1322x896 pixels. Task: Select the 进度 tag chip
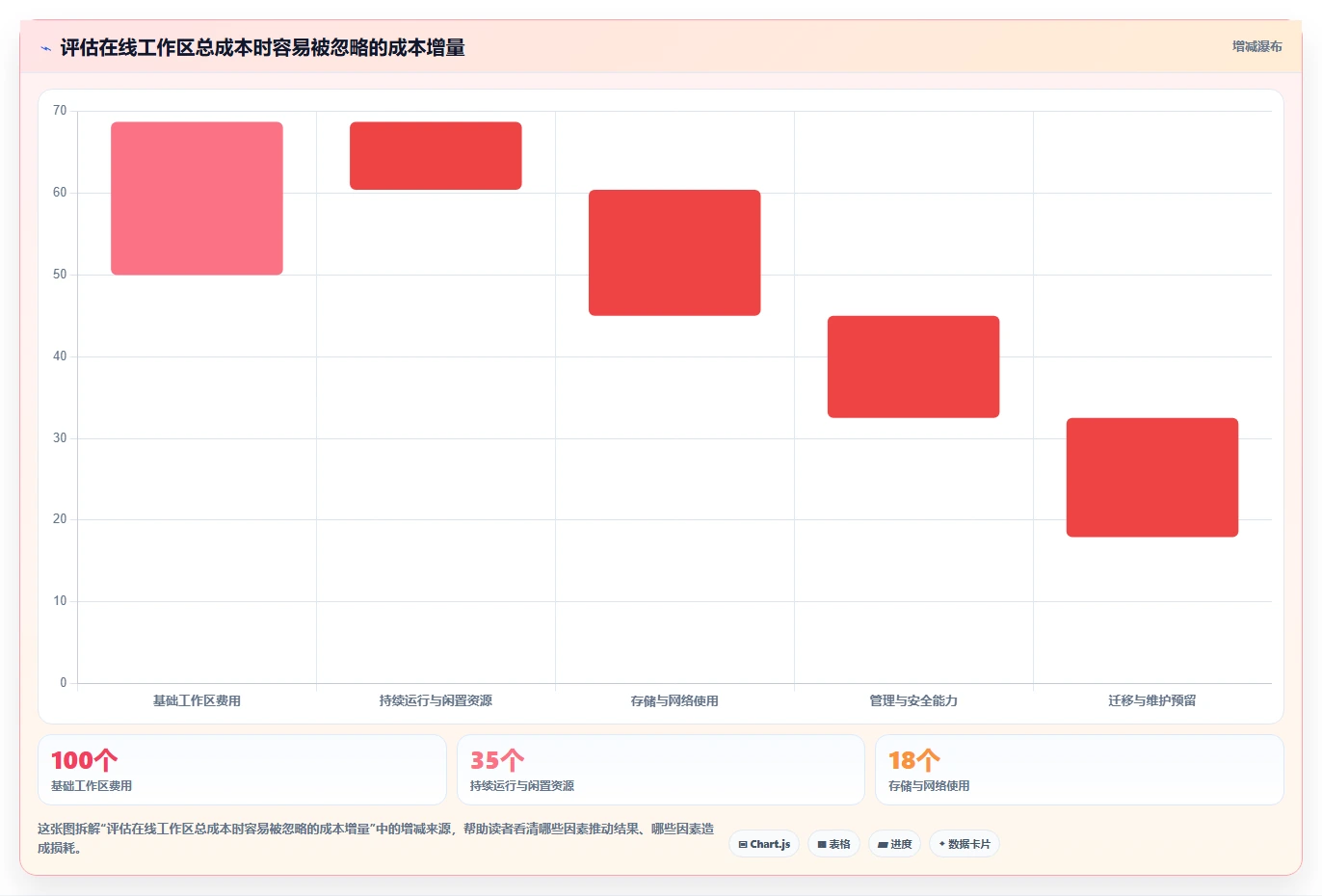click(894, 844)
